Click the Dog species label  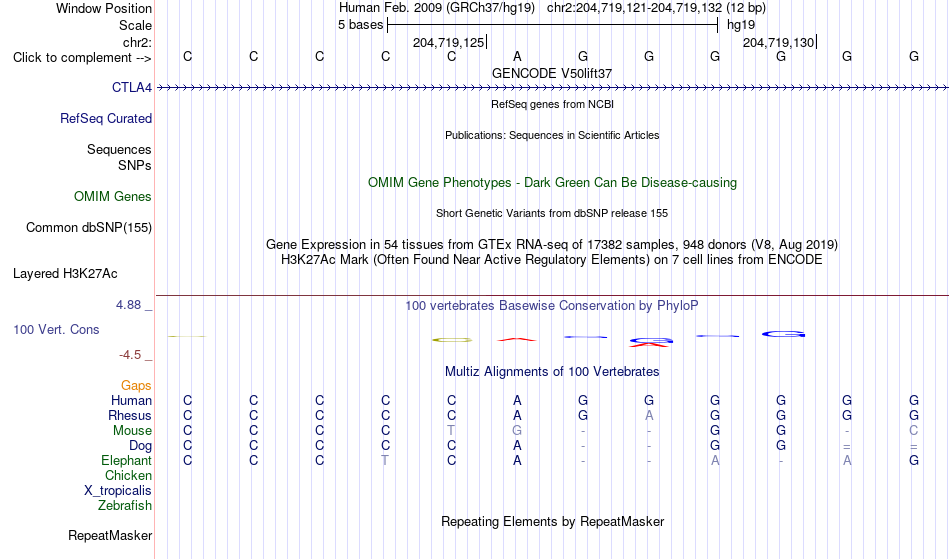(141, 446)
